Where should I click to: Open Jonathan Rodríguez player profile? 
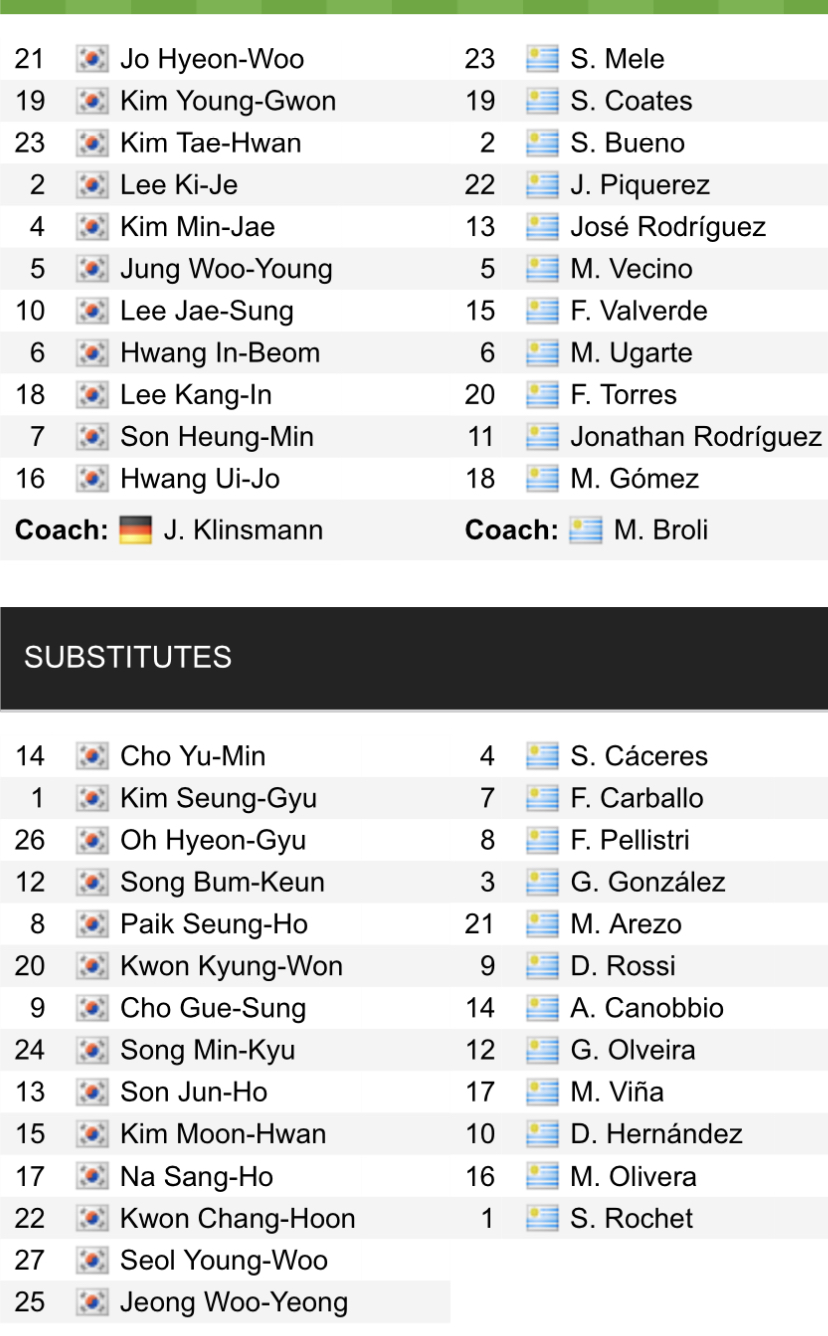click(696, 437)
